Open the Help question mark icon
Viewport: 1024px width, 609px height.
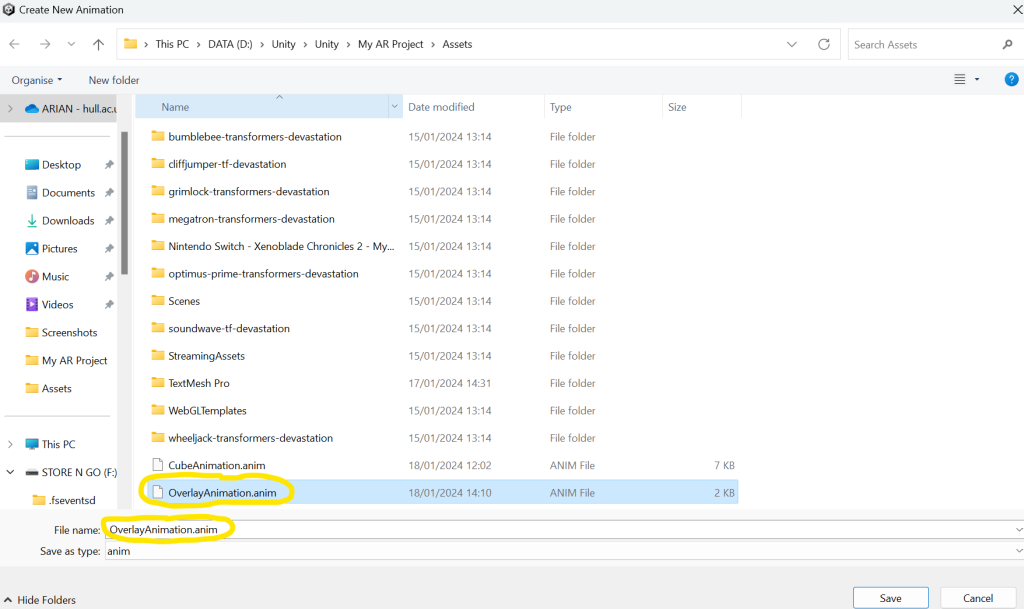point(1011,80)
